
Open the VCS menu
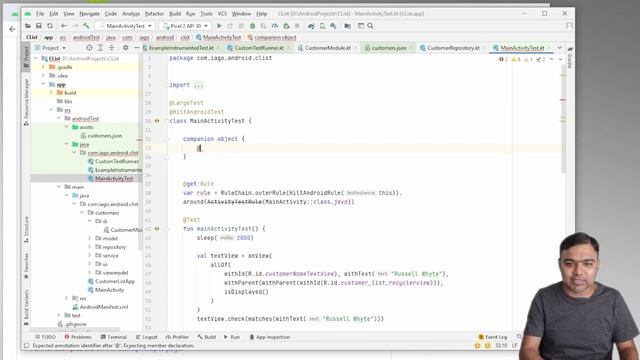click(222, 13)
